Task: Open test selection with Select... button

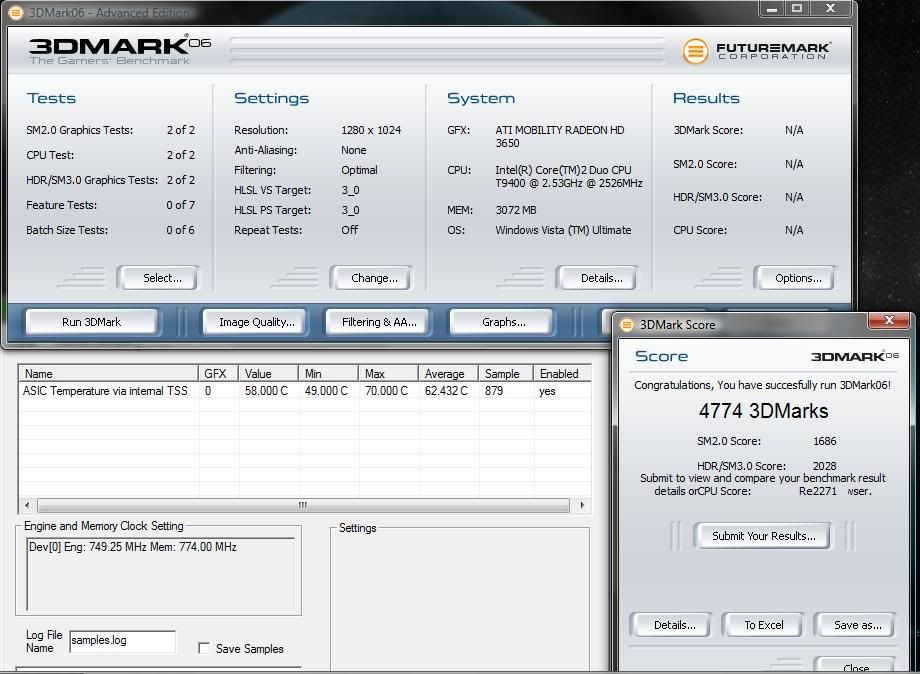Action: (158, 278)
